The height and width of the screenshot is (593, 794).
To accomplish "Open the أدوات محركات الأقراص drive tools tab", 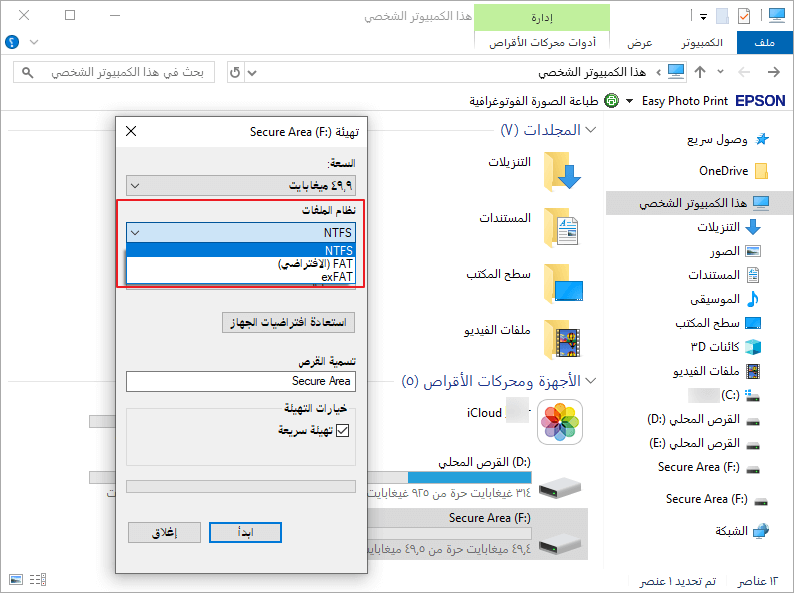I will click(542, 43).
